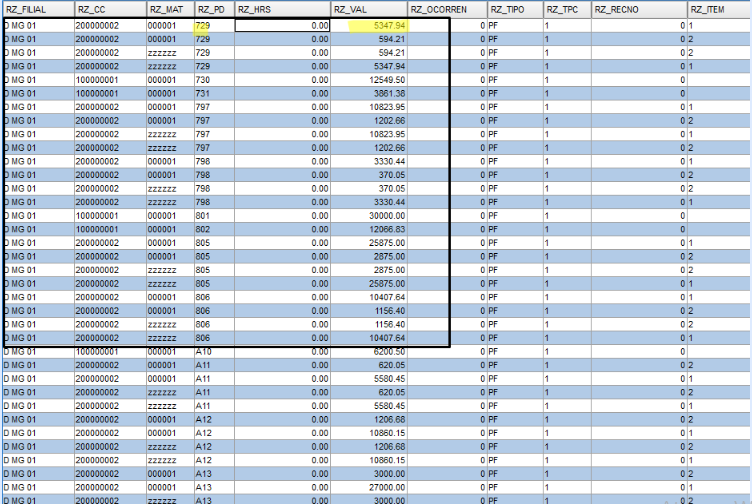Select the RZ_RECNO column header
The height and width of the screenshot is (504, 752).
click(639, 9)
